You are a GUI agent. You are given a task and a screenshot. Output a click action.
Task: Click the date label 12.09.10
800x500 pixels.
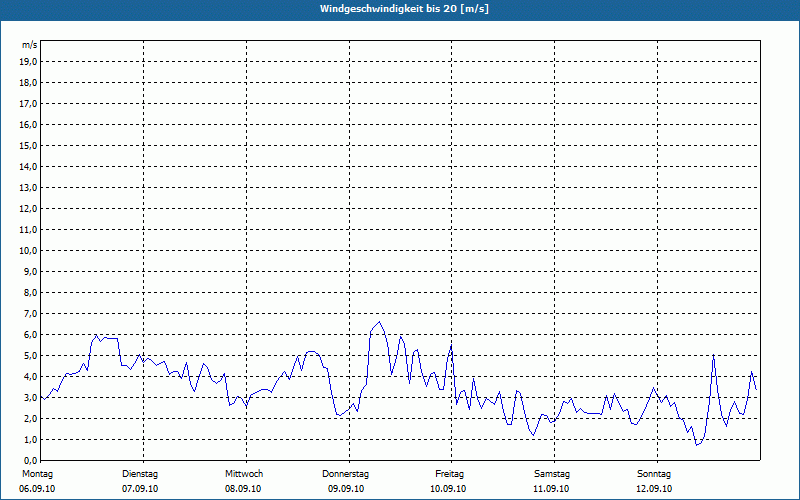click(x=654, y=489)
